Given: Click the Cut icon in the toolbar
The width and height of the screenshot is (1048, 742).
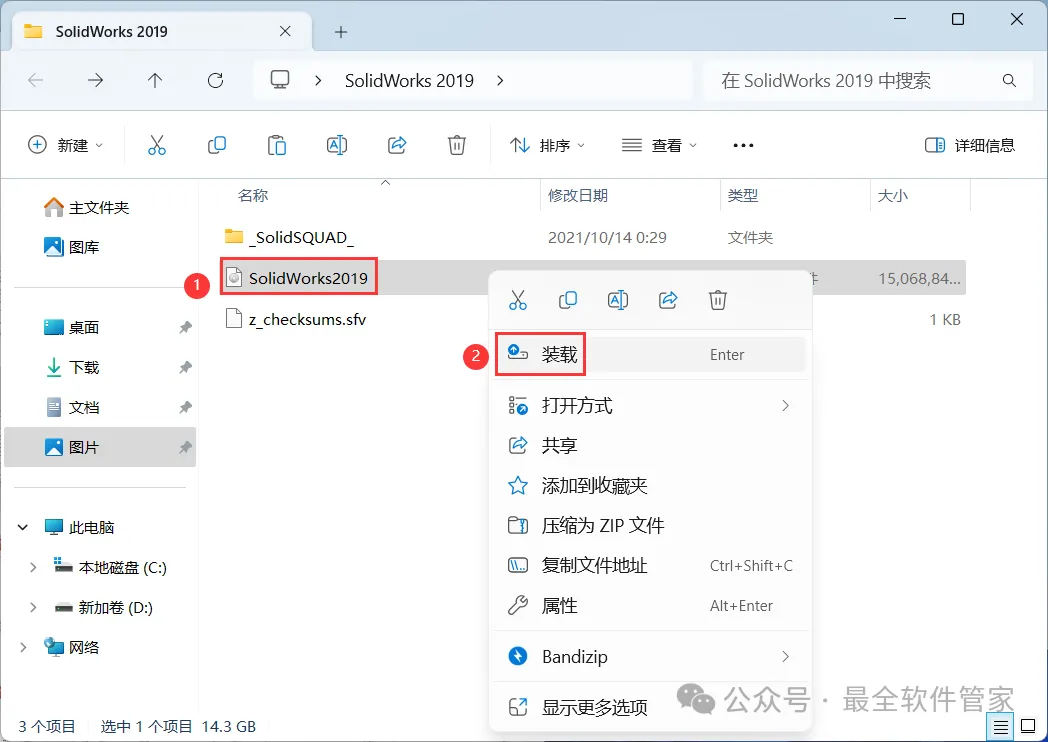Looking at the screenshot, I should tap(156, 145).
